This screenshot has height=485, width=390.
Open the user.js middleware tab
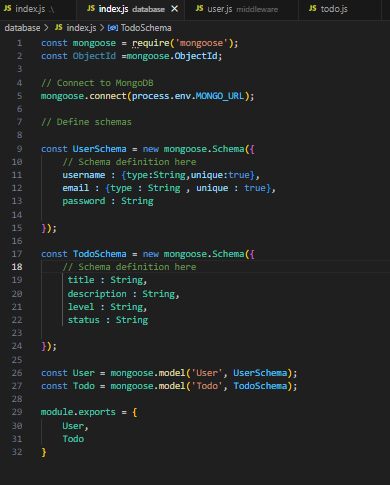(x=242, y=9)
